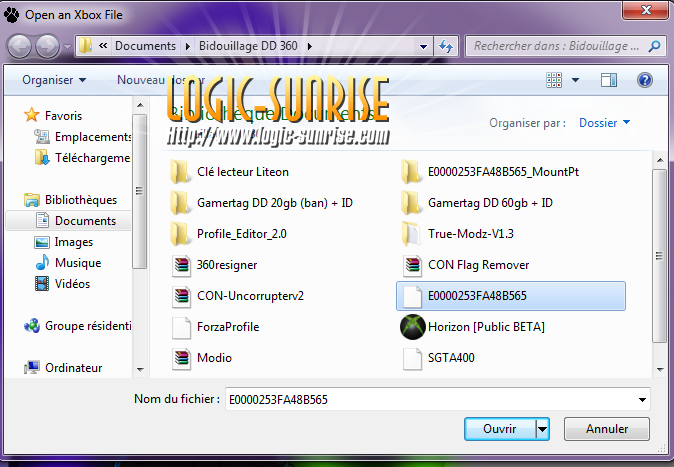Viewport: 674px width, 467px height.
Task: Open the help icon
Action: pos(645,80)
